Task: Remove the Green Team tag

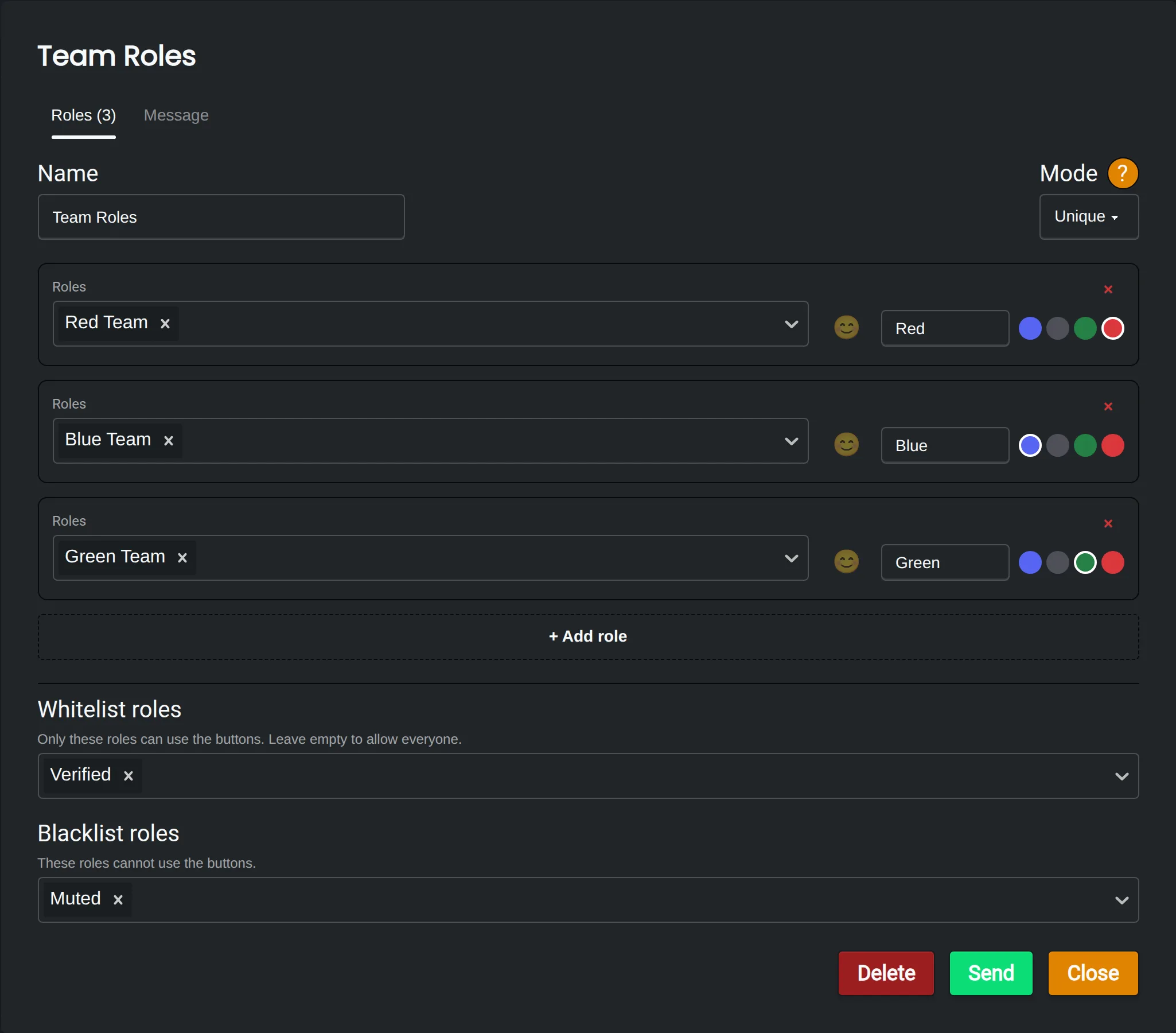Action: click(x=182, y=558)
